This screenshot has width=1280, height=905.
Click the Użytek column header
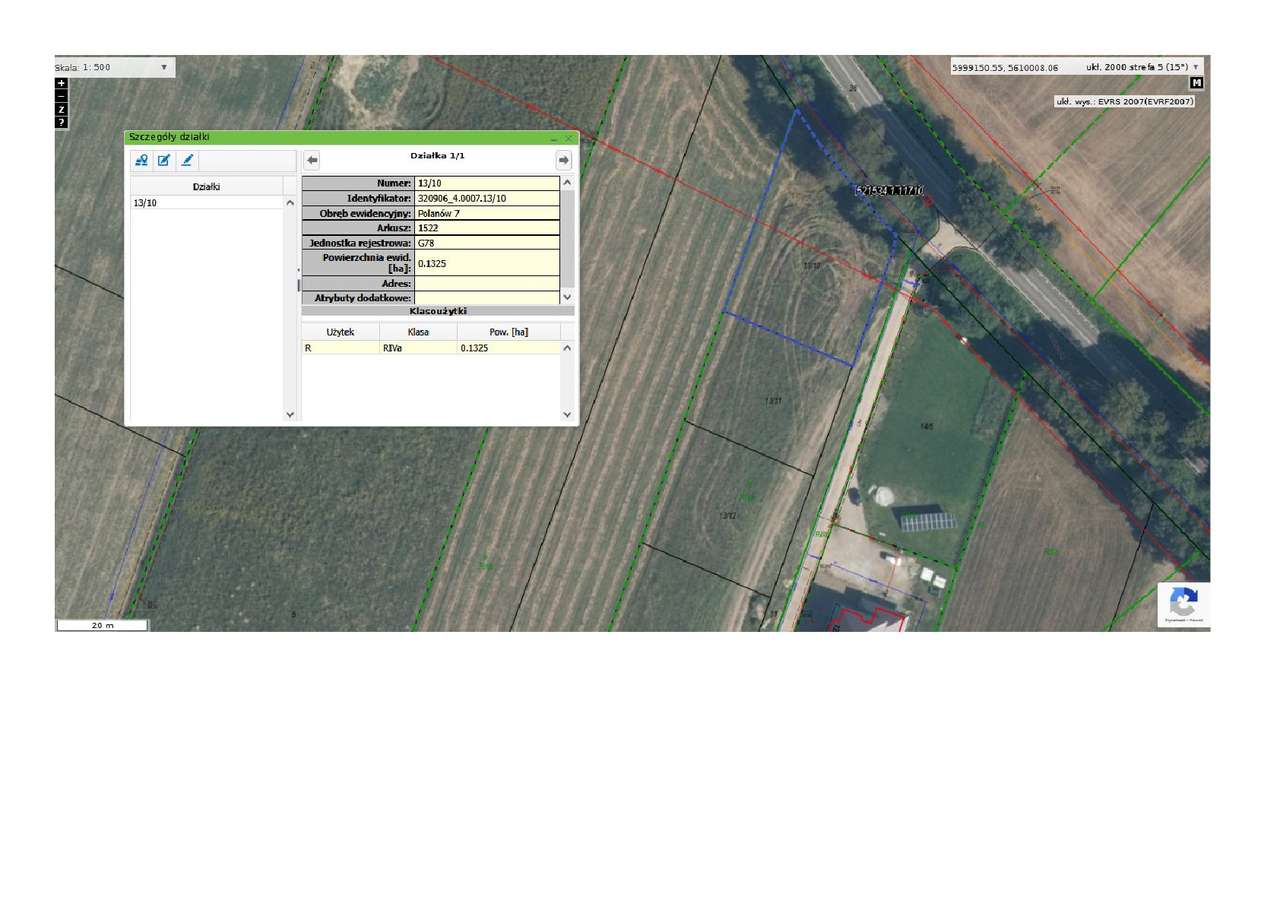click(x=340, y=332)
